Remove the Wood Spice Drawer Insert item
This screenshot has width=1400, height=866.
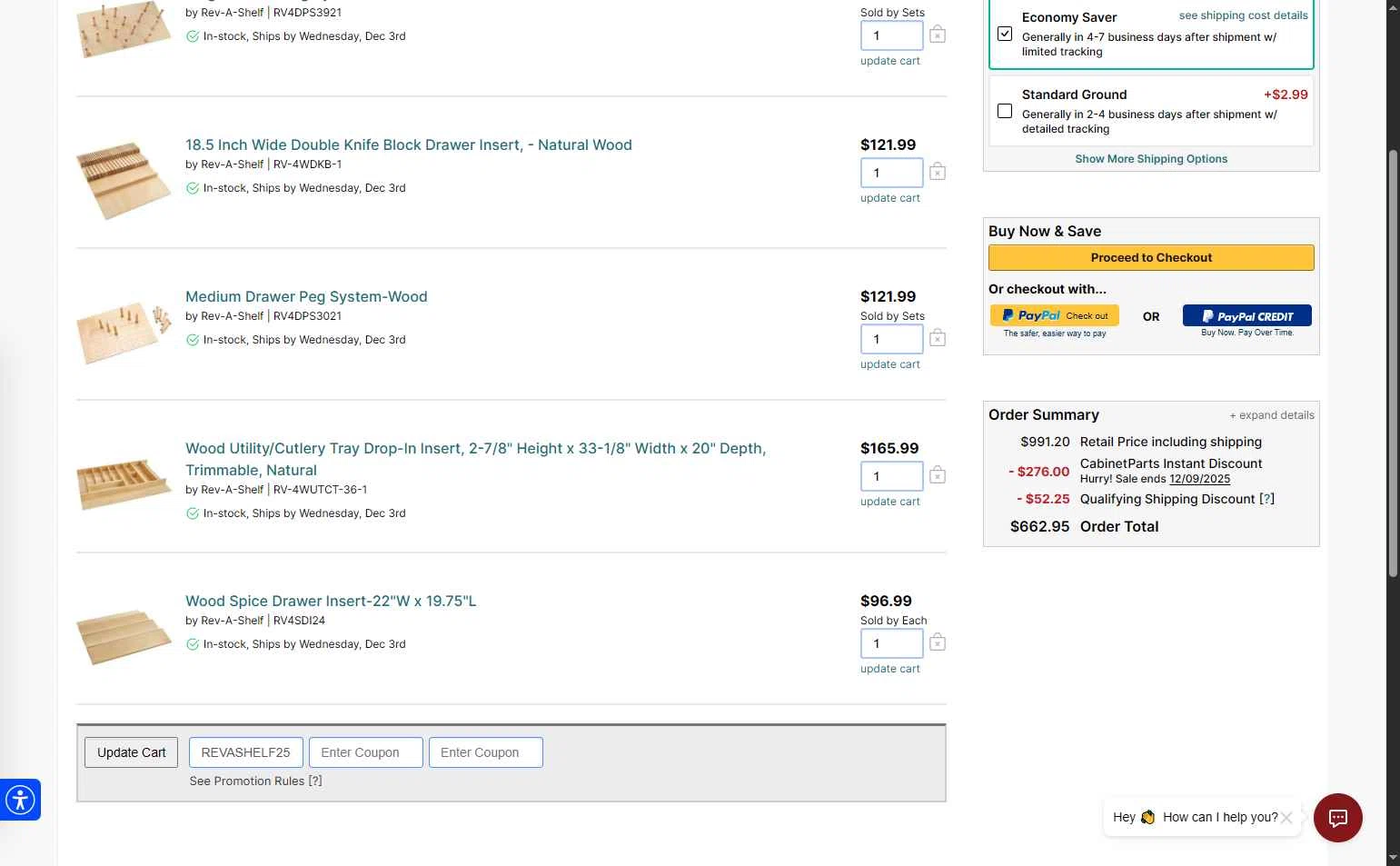[x=938, y=642]
